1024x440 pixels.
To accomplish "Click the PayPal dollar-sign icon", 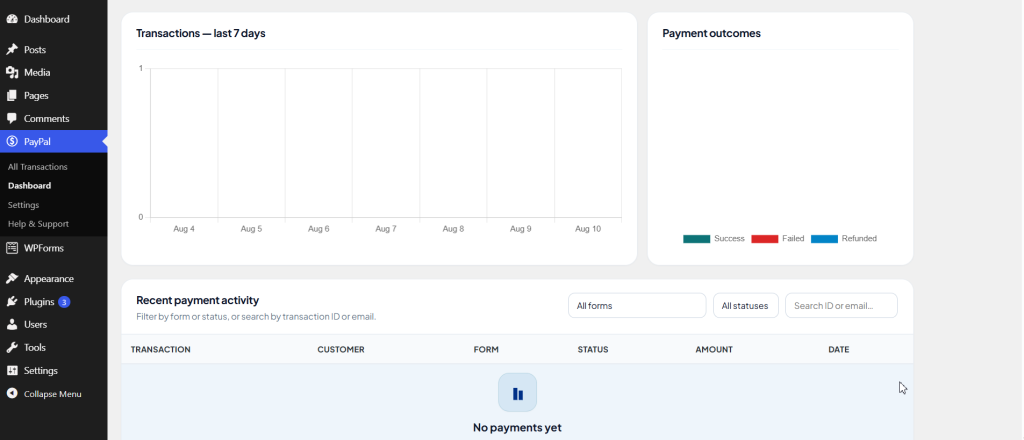I will 12,142.
